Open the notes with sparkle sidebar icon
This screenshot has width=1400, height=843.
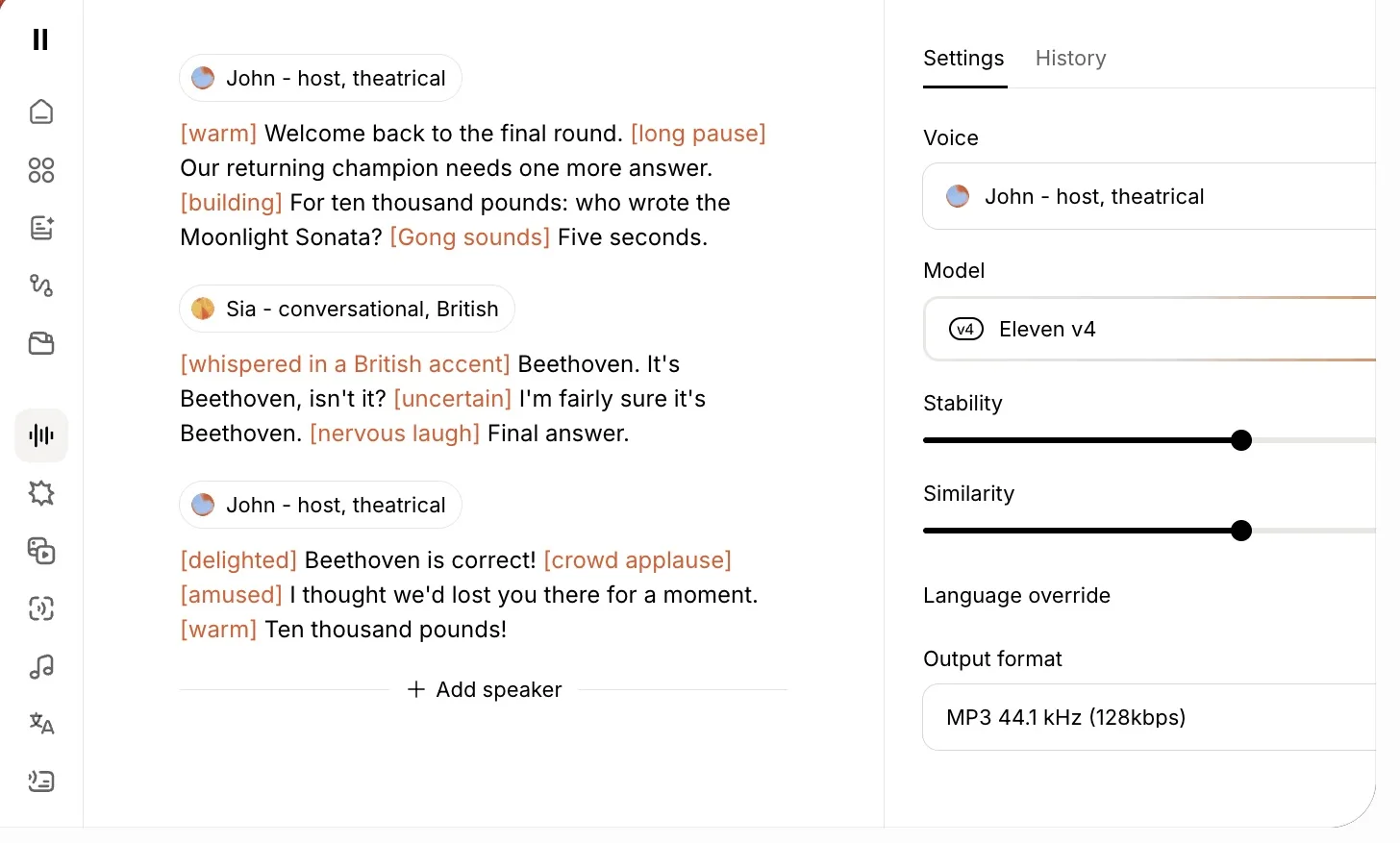[x=41, y=228]
